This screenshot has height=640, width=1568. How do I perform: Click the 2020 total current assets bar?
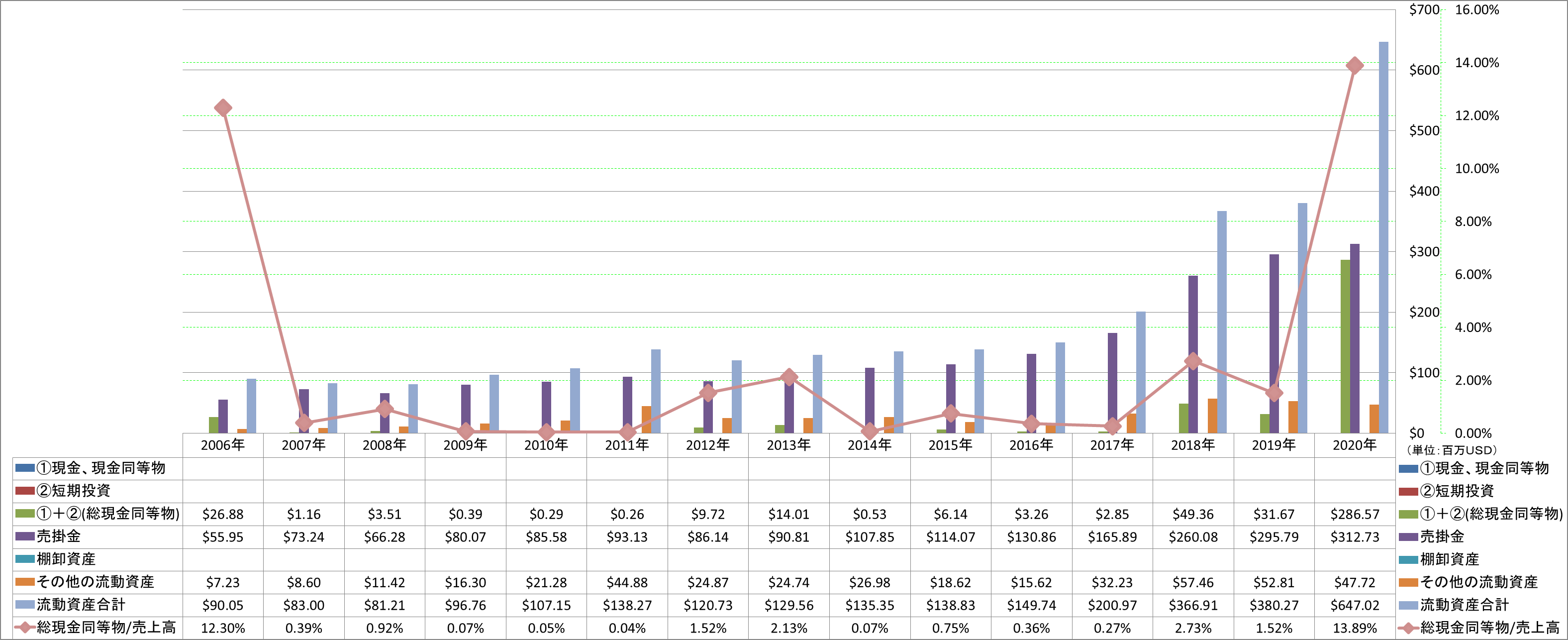(1383, 237)
